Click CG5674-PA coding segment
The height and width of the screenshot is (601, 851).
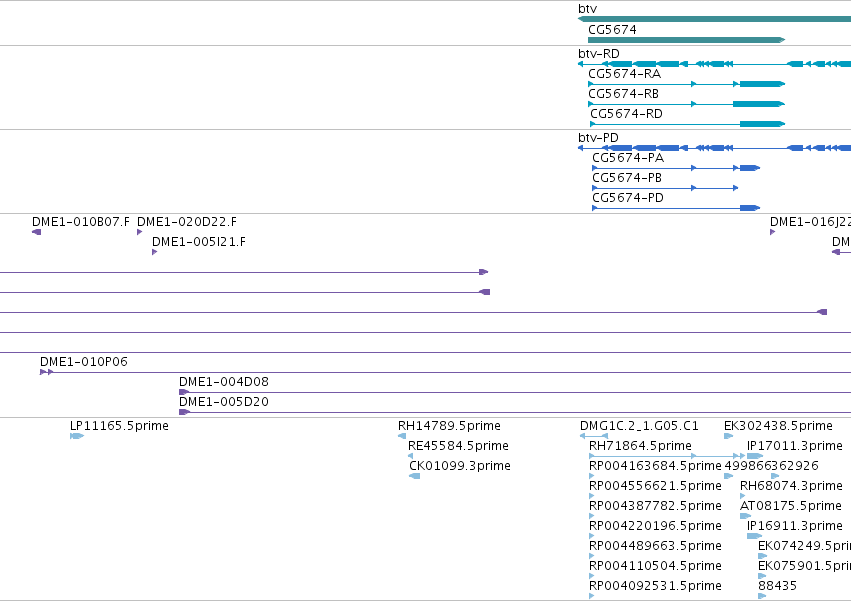[x=750, y=168]
